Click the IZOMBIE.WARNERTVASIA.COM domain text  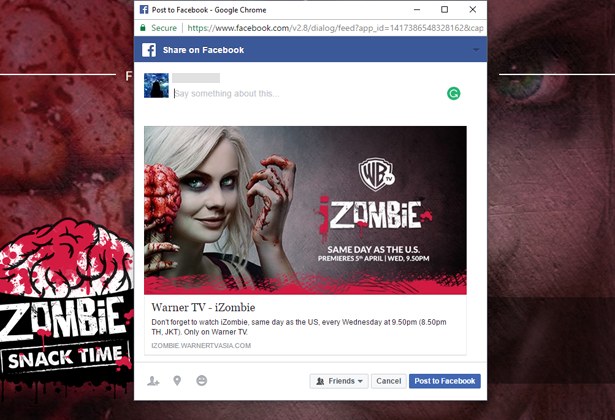pyautogui.click(x=201, y=345)
